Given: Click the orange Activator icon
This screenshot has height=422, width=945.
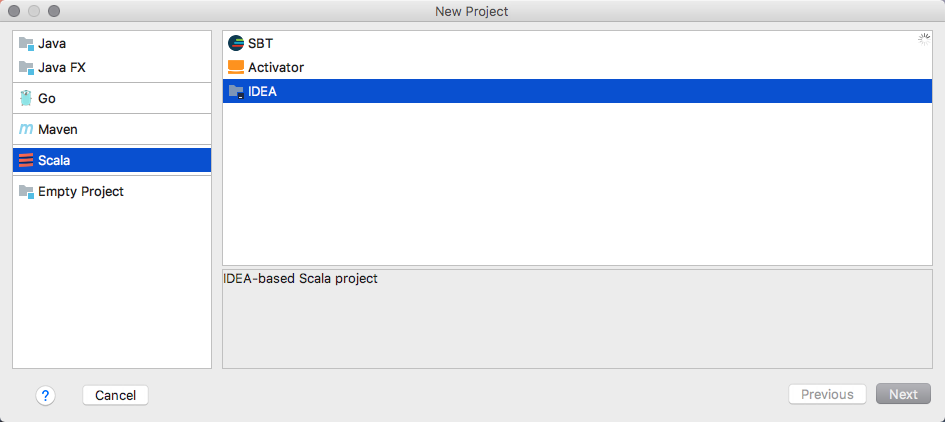Looking at the screenshot, I should pyautogui.click(x=236, y=68).
